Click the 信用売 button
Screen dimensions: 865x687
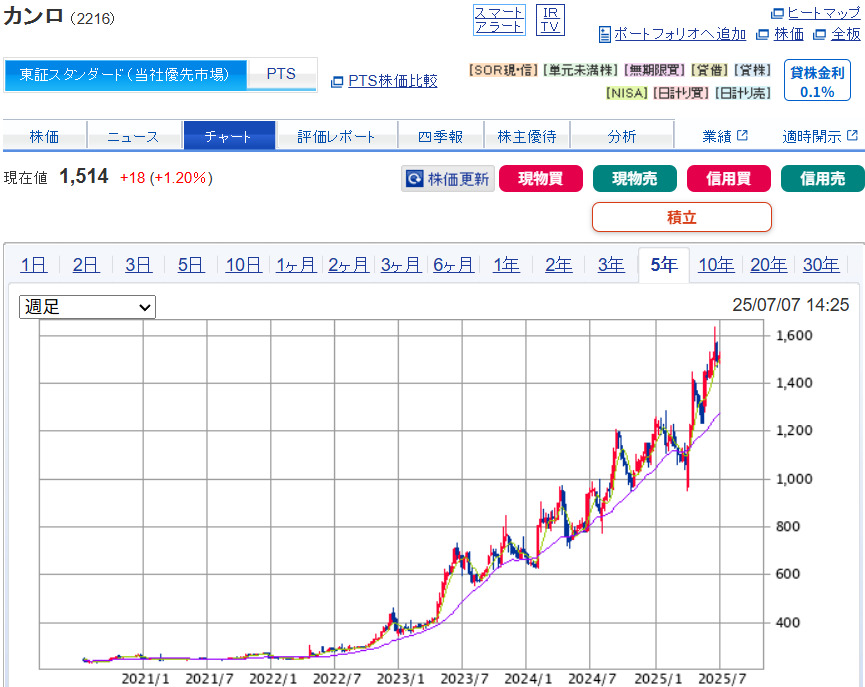(823, 179)
